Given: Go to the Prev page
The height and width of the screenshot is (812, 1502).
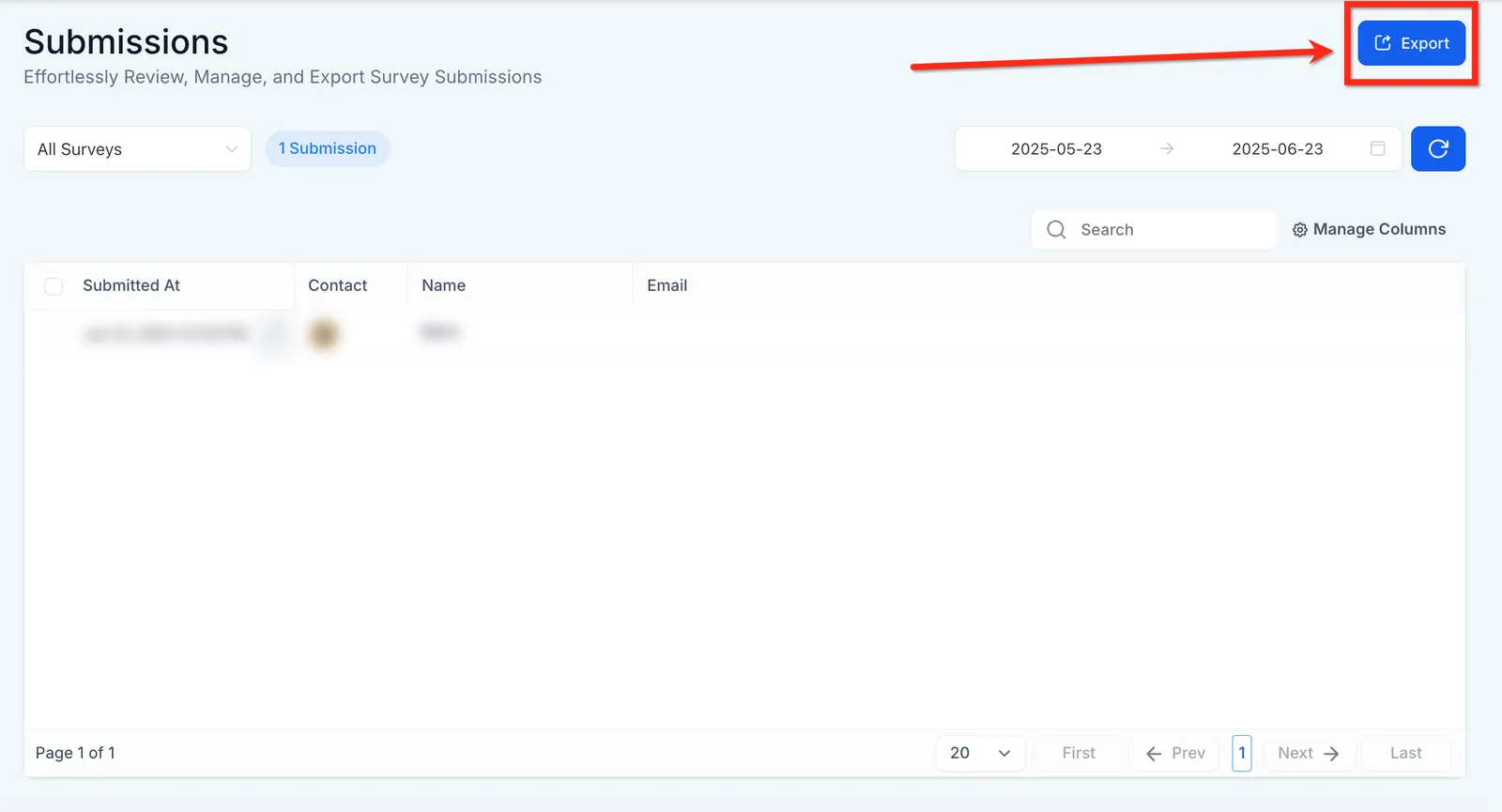Looking at the screenshot, I should 1175,753.
